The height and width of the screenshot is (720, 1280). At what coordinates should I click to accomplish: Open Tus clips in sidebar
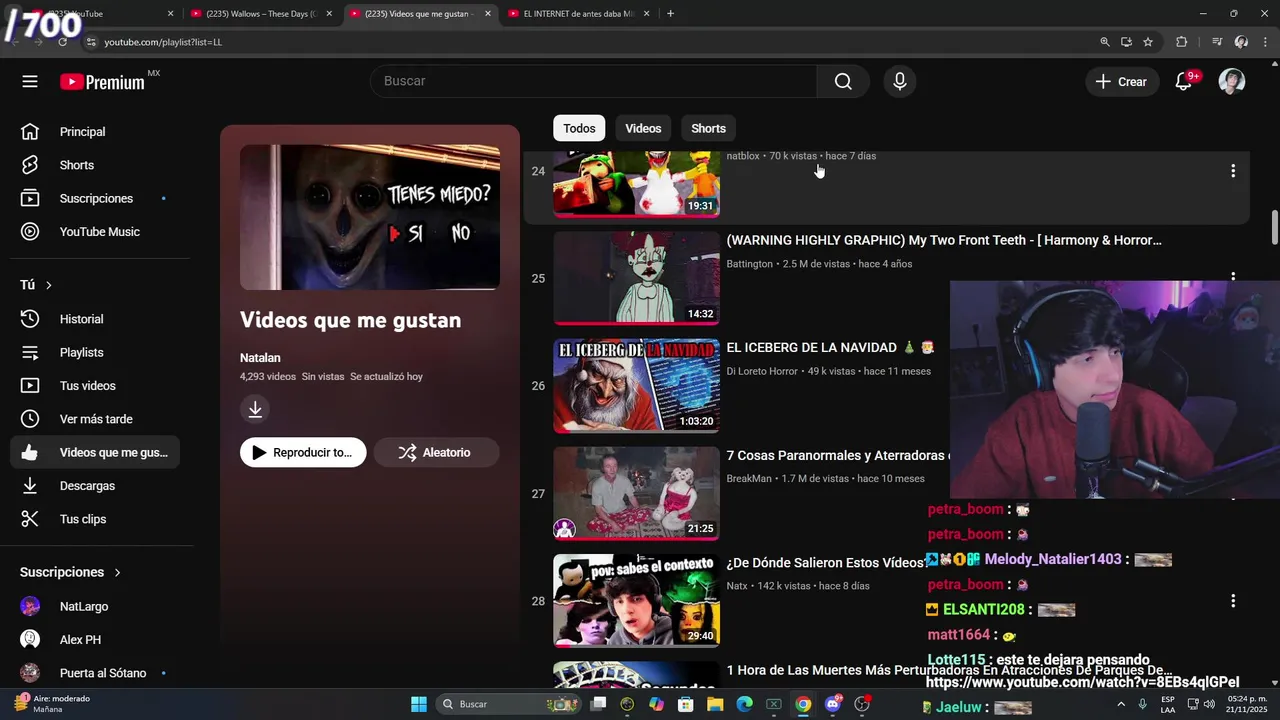click(x=95, y=519)
